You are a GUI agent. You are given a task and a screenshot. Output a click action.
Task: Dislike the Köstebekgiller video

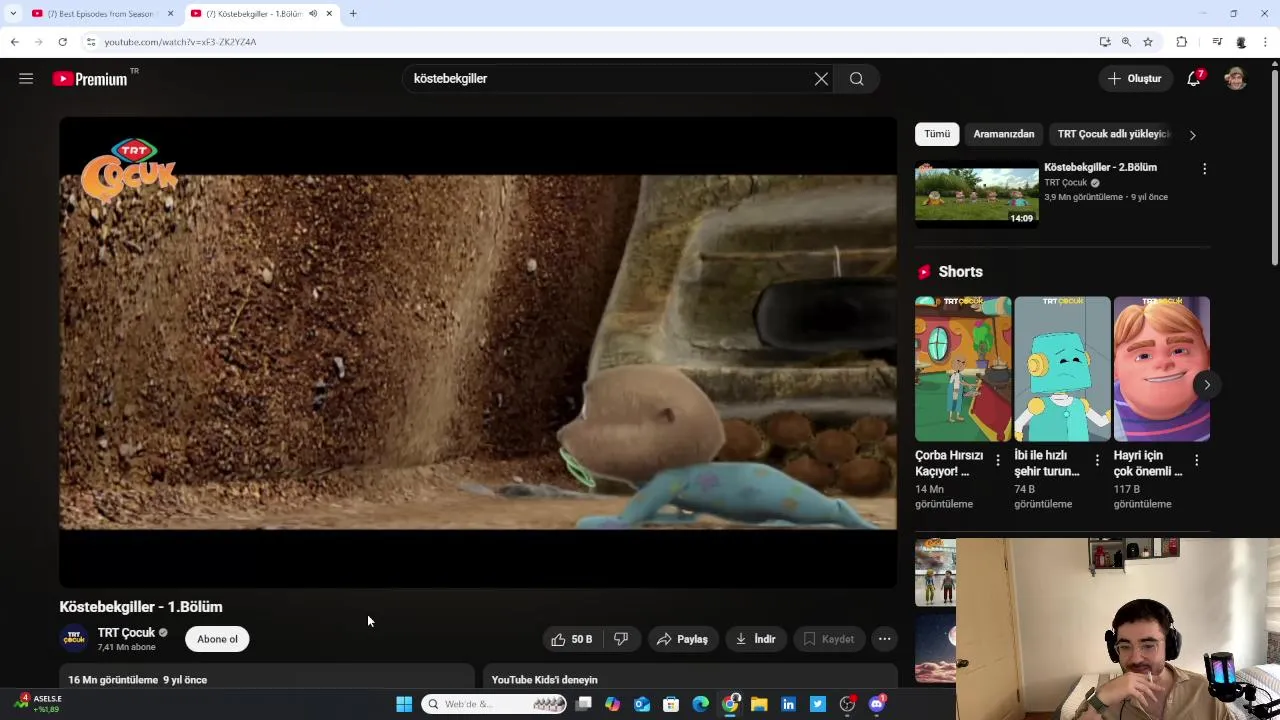click(621, 639)
